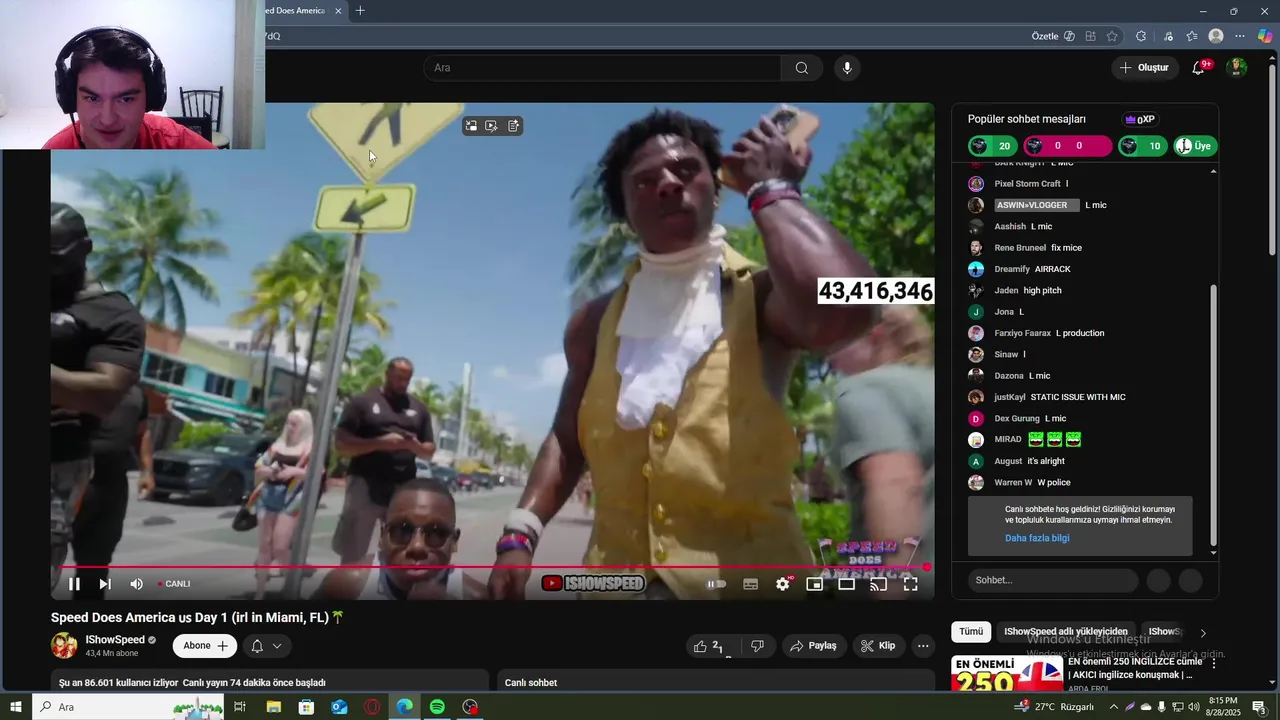Toggle the autoplay switch in player
The image size is (1280, 720).
pyautogui.click(x=716, y=584)
